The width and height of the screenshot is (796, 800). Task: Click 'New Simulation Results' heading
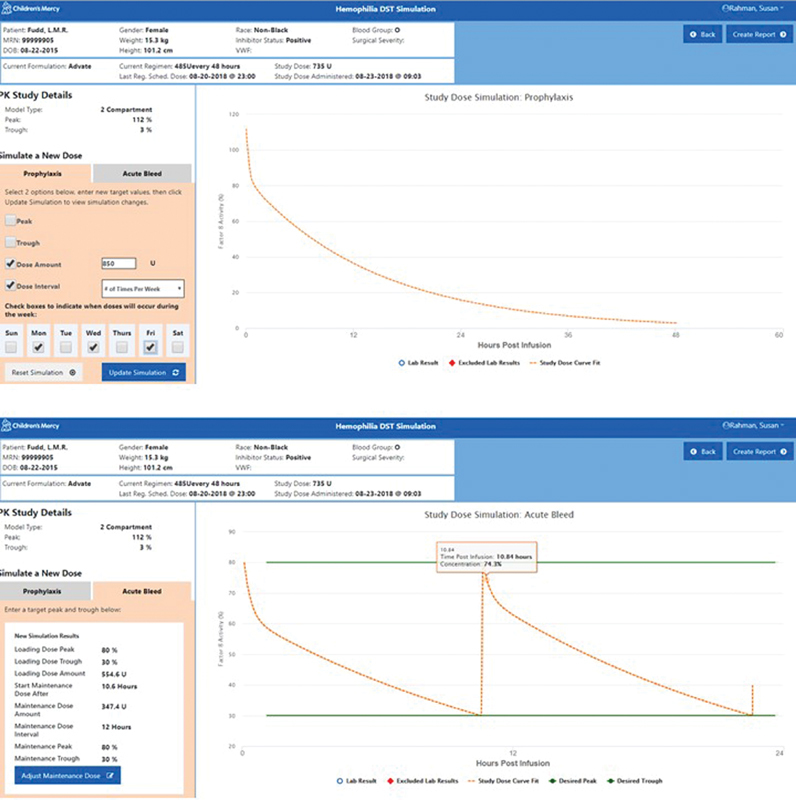(46, 636)
